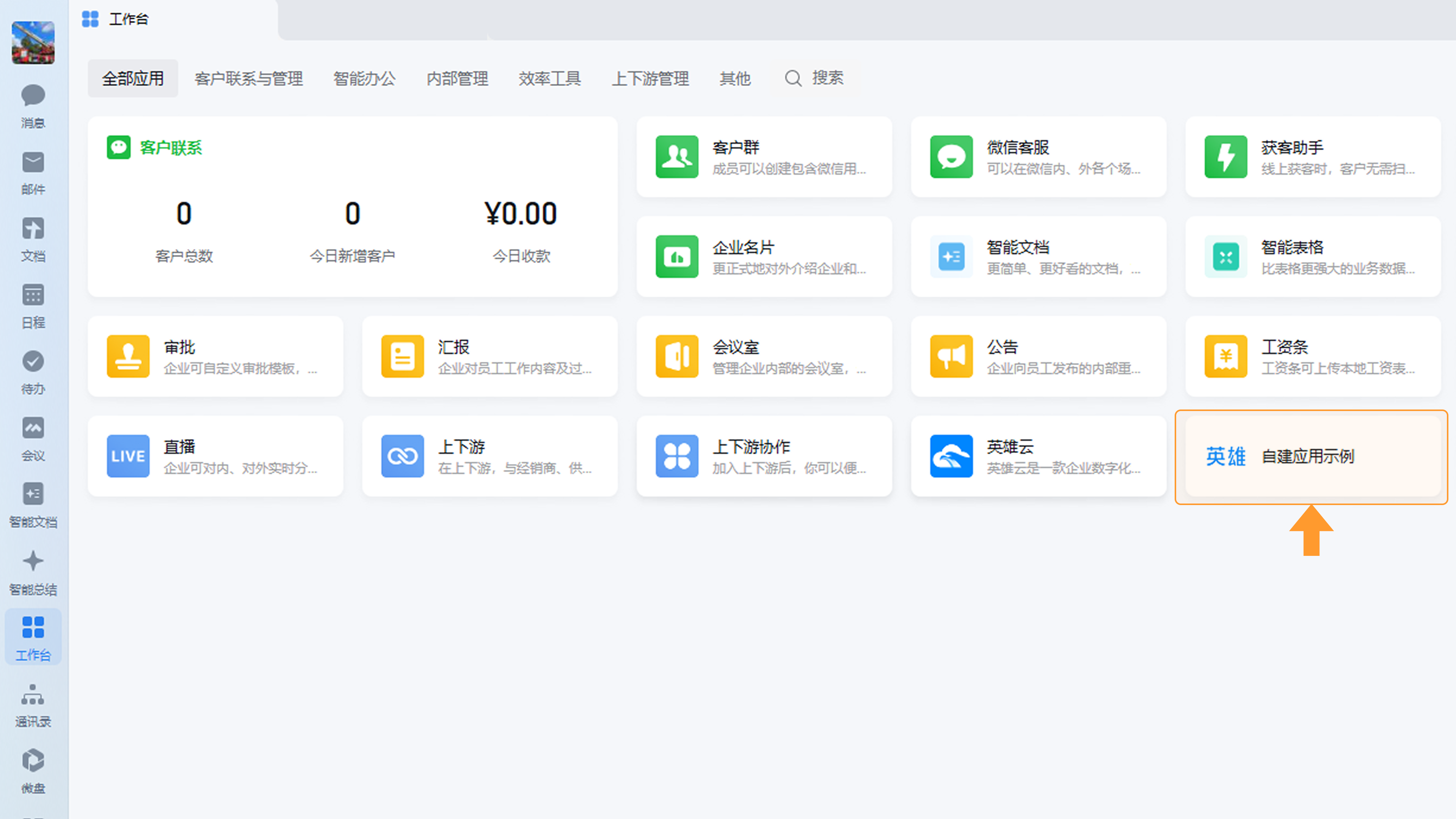Viewport: 1456px width, 819px height.
Task: Click the 直播 app title text
Action: pyautogui.click(x=179, y=447)
